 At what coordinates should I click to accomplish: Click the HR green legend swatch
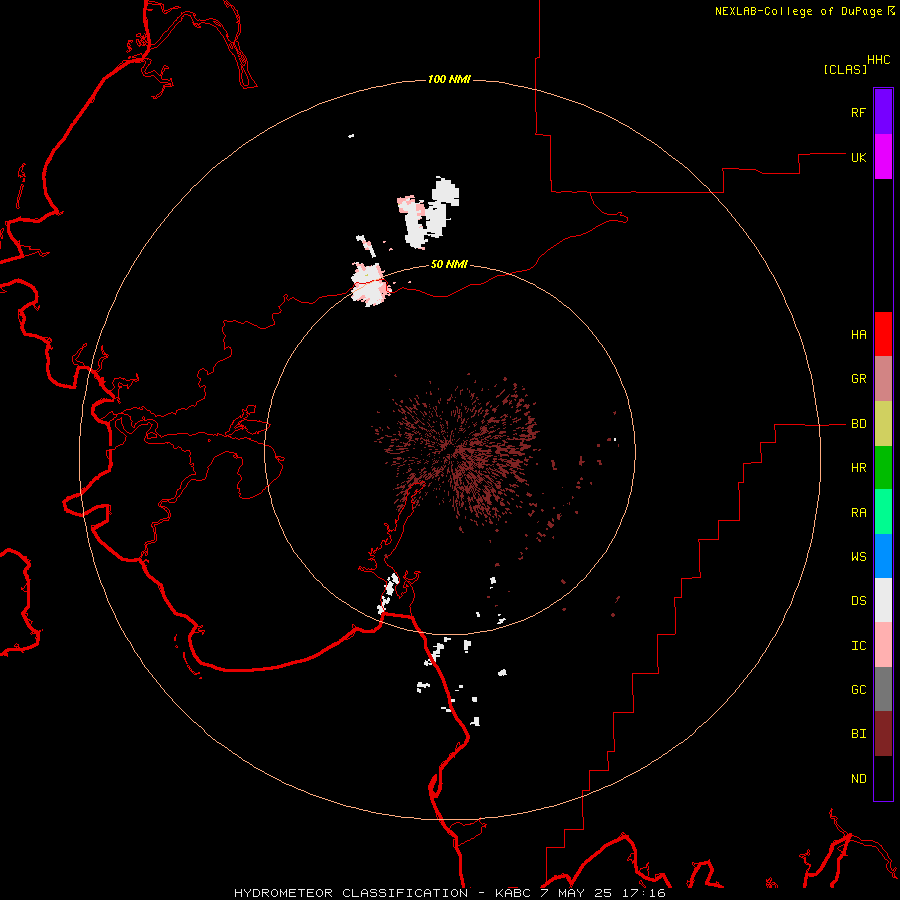click(x=883, y=468)
